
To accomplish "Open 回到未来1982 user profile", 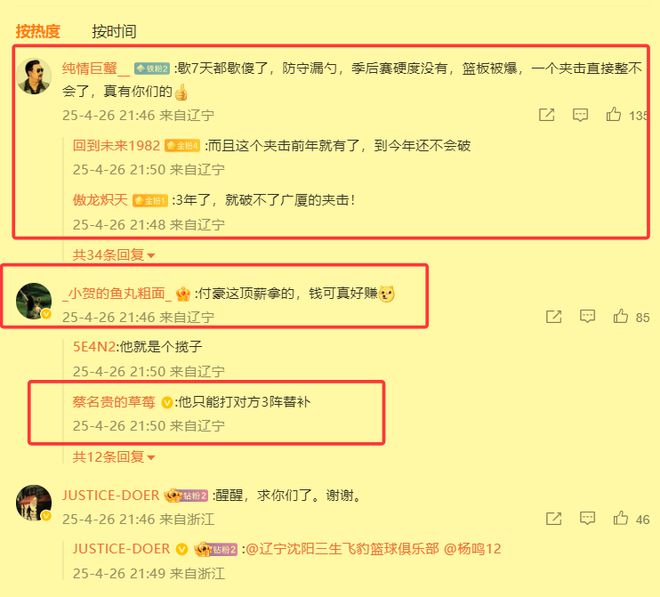I will [x=116, y=145].
